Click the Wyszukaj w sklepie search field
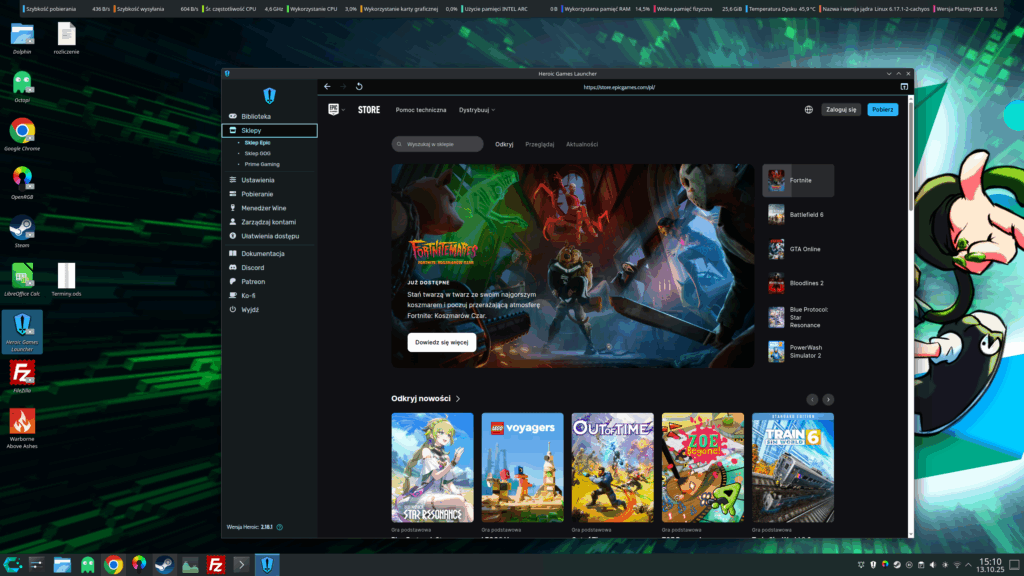 437,144
